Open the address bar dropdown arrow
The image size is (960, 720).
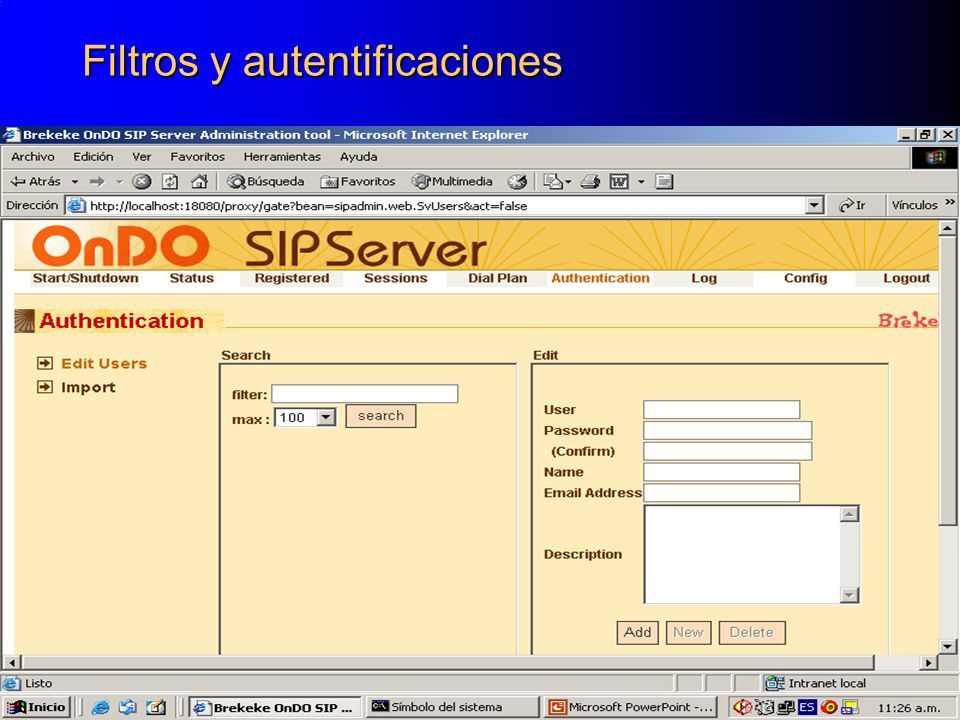tap(814, 206)
